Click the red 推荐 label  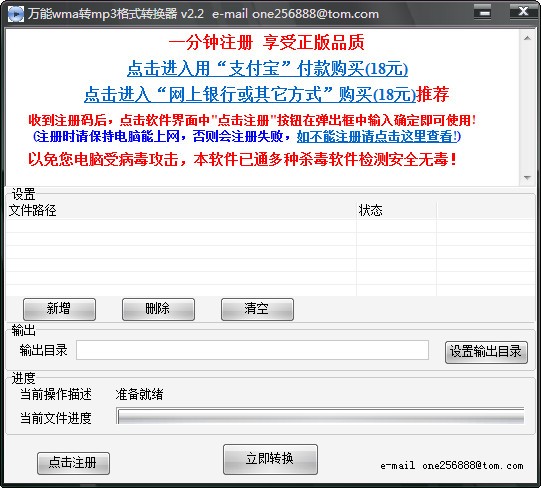click(x=433, y=94)
